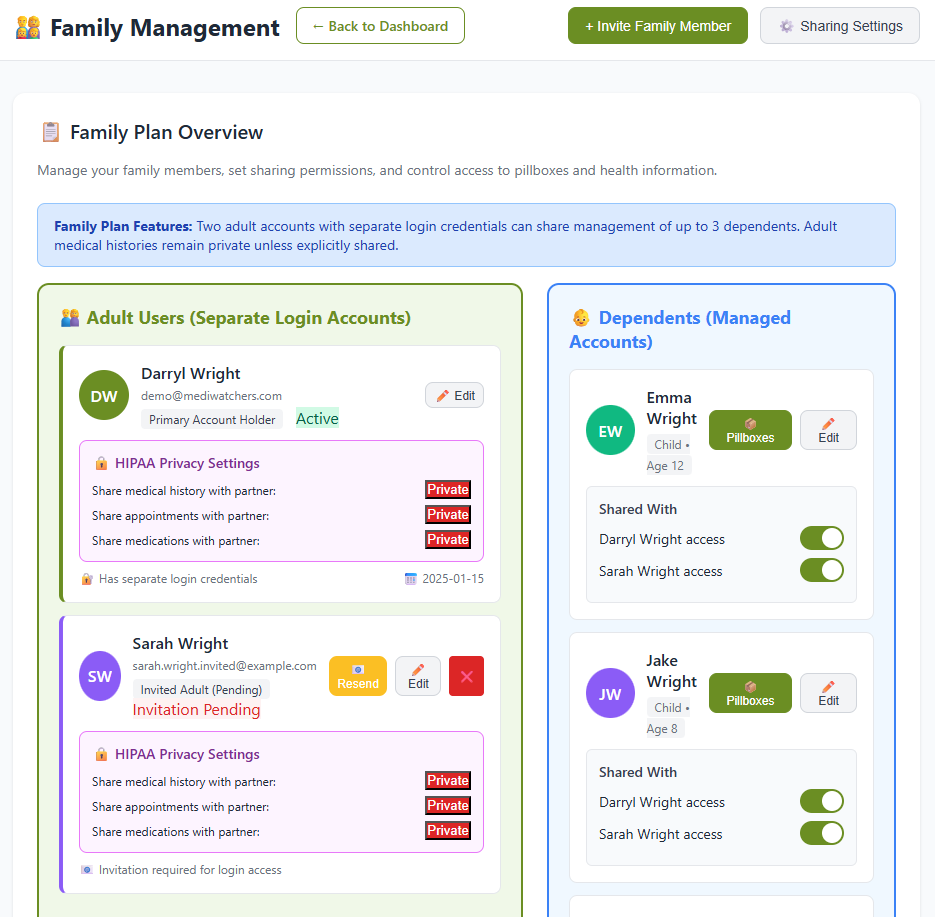Disable Darryl Wright's access to Emma Wright
Viewport: 935px width, 917px height.
point(821,538)
